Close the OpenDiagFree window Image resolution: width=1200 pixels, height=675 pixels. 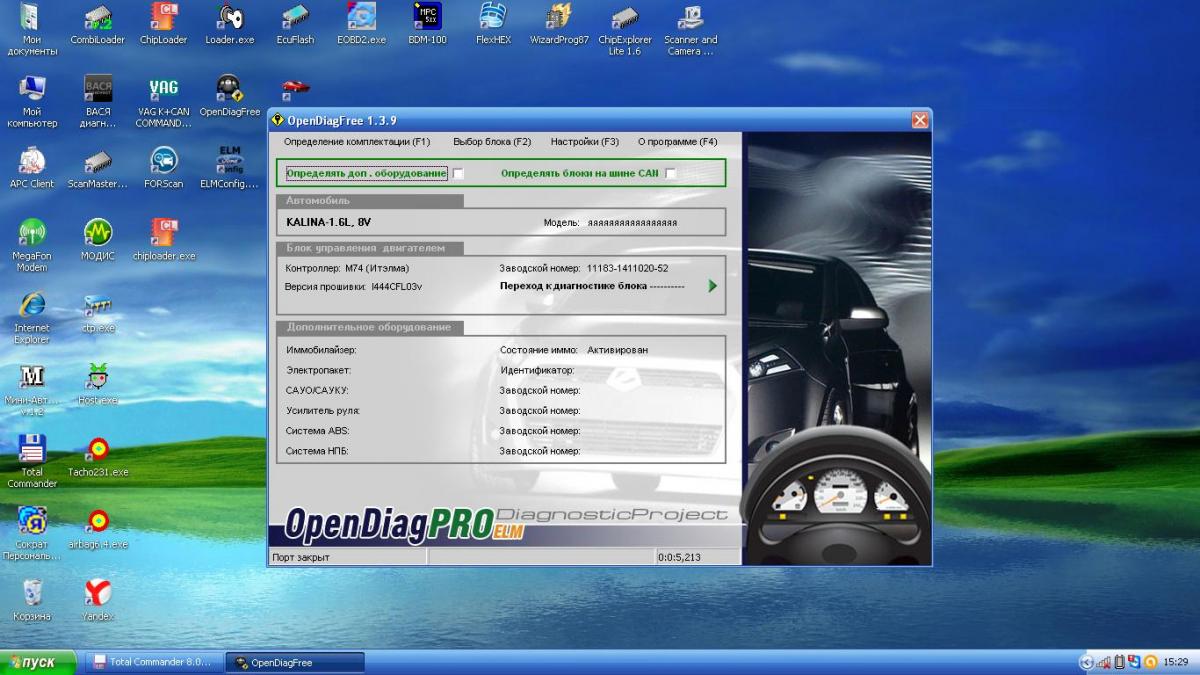(920, 120)
